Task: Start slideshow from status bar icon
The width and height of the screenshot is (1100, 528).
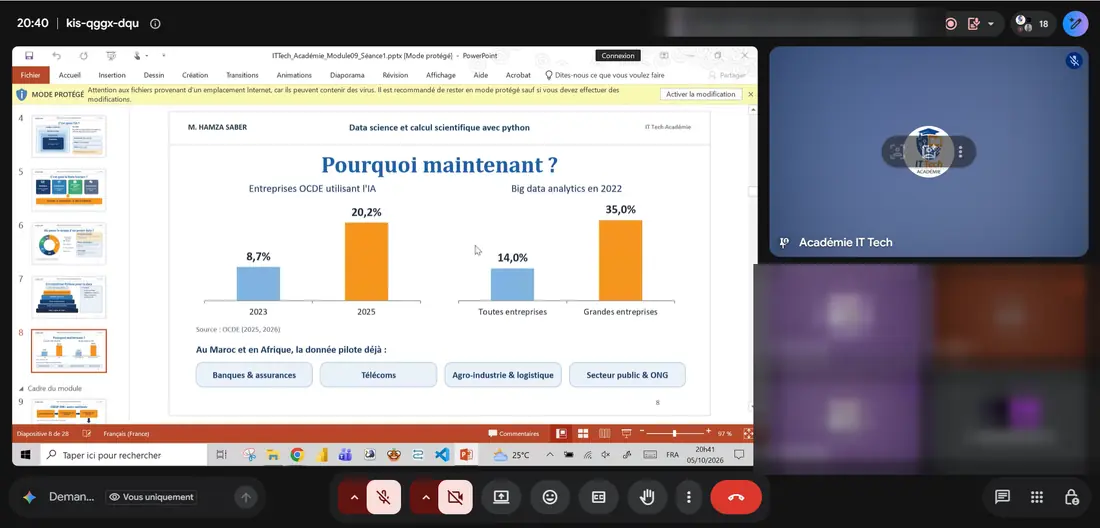Action: tap(626, 433)
